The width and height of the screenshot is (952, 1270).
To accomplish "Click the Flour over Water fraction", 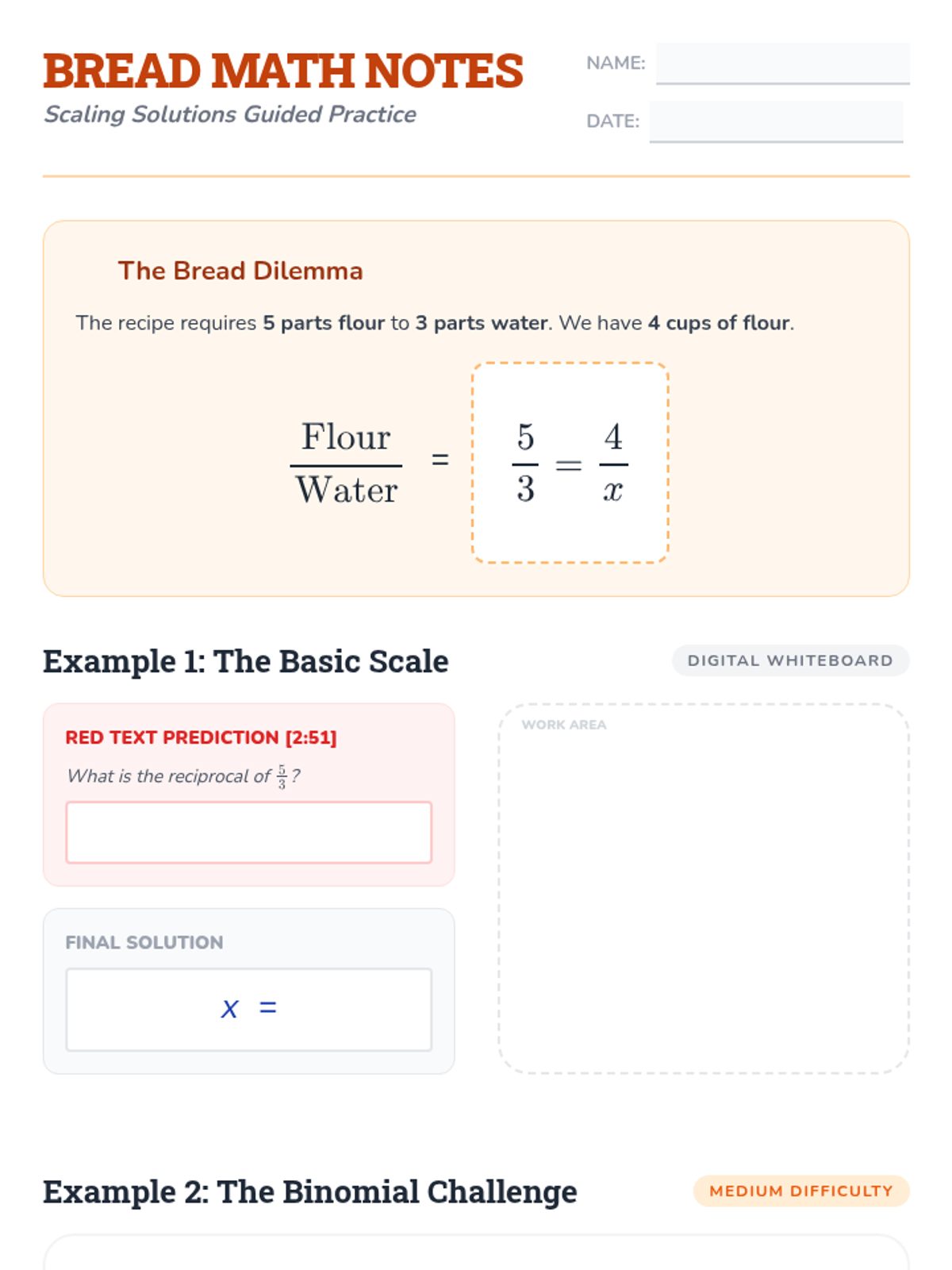I will click(346, 464).
